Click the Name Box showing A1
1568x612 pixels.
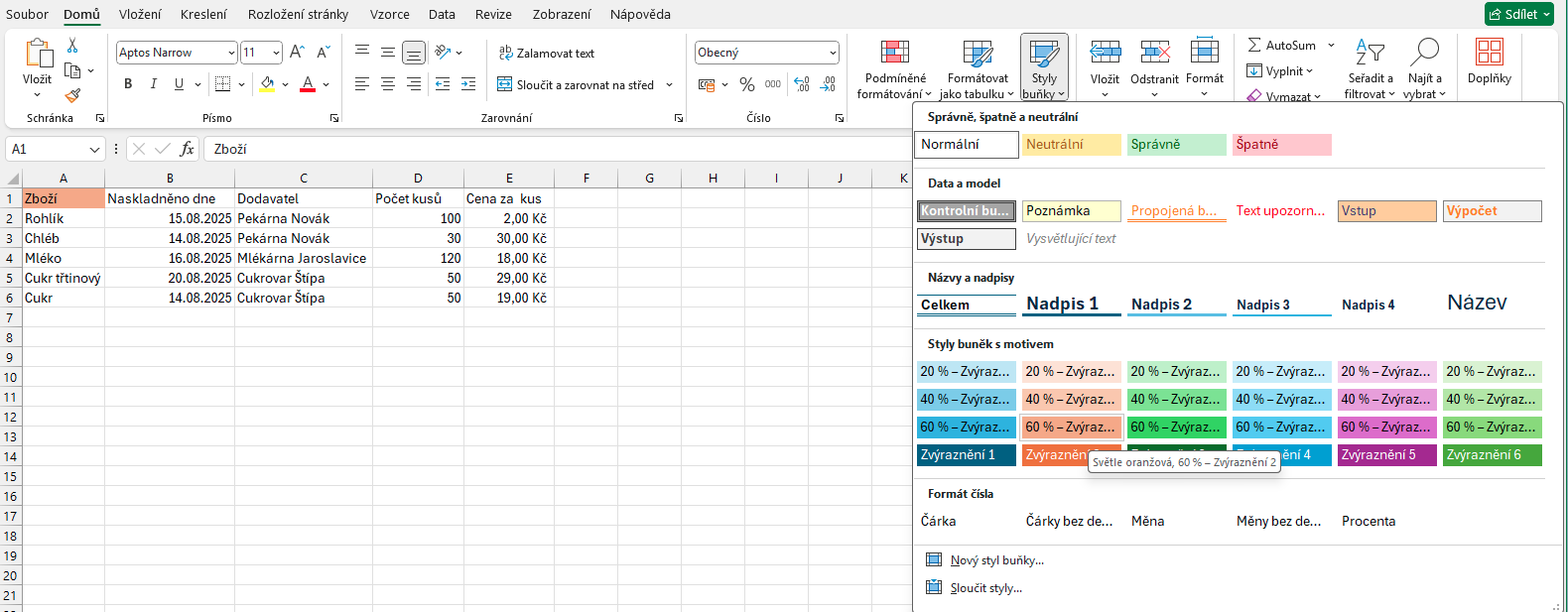tap(56, 149)
